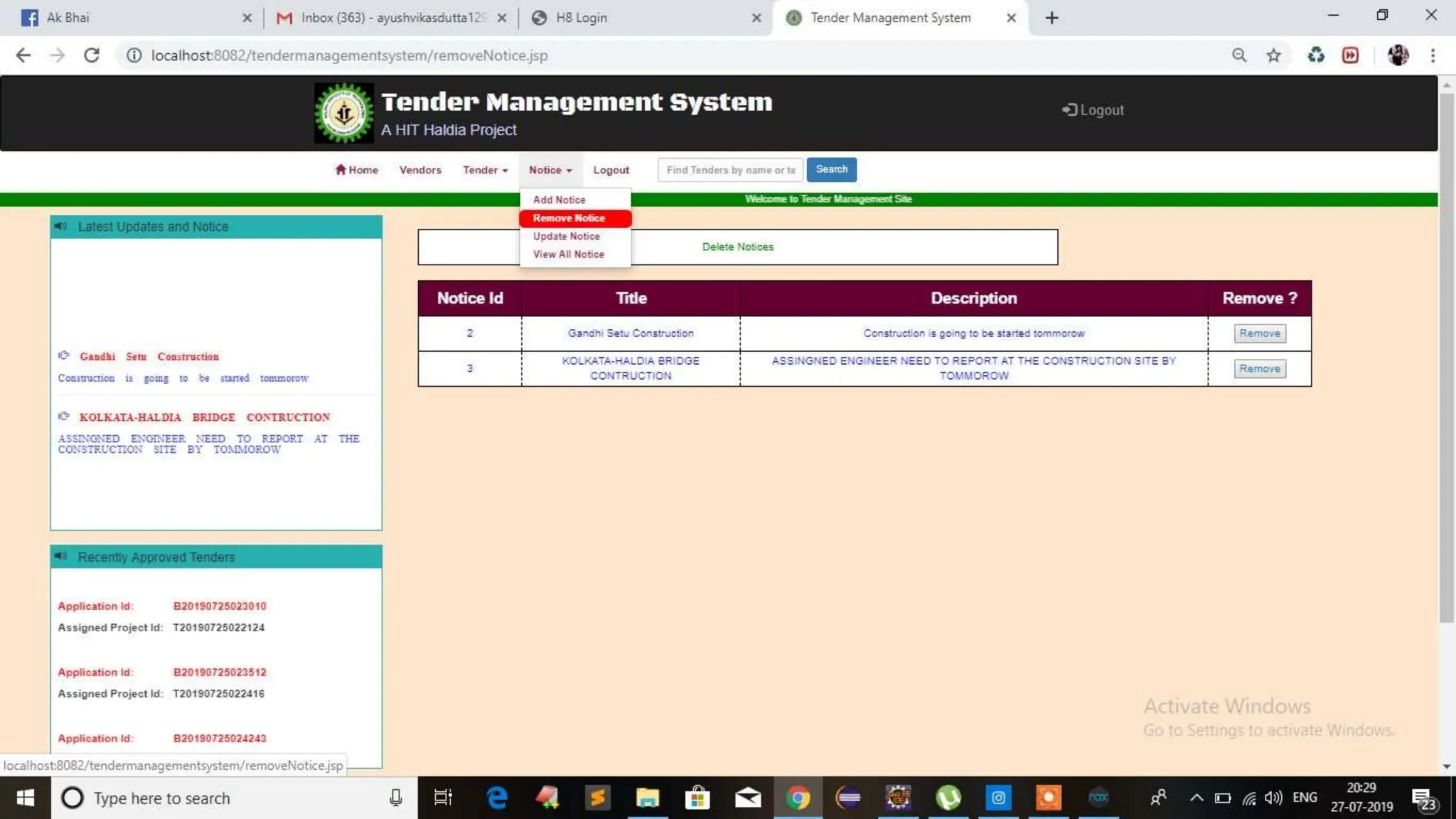This screenshot has width=1456, height=819.
Task: Open Microsoft Edge from the taskbar
Action: tap(496, 798)
